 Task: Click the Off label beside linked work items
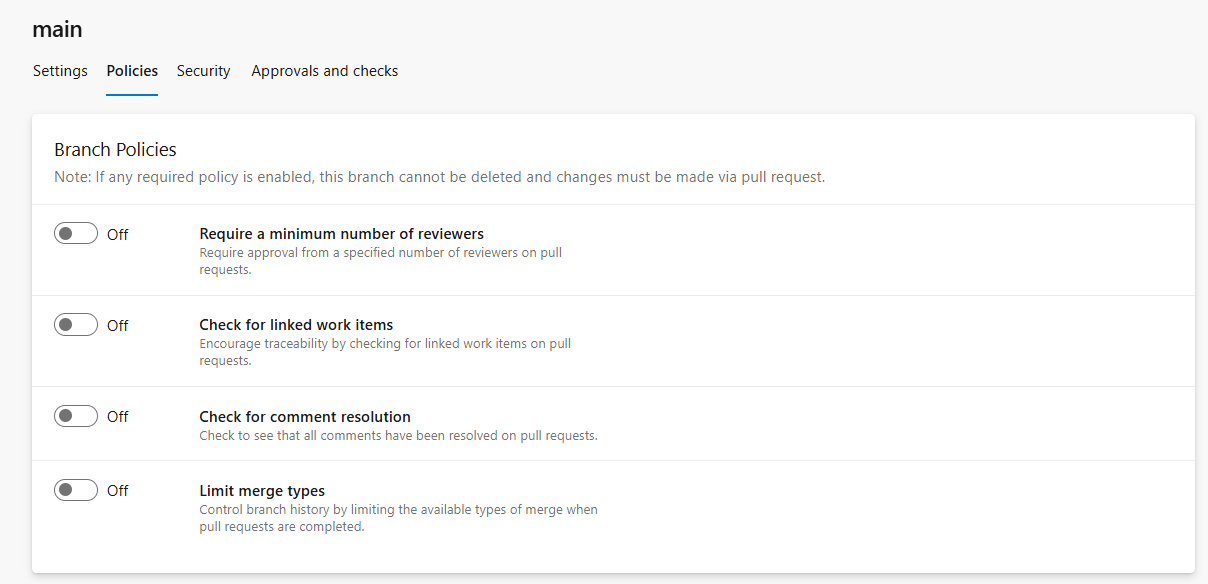[118, 326]
